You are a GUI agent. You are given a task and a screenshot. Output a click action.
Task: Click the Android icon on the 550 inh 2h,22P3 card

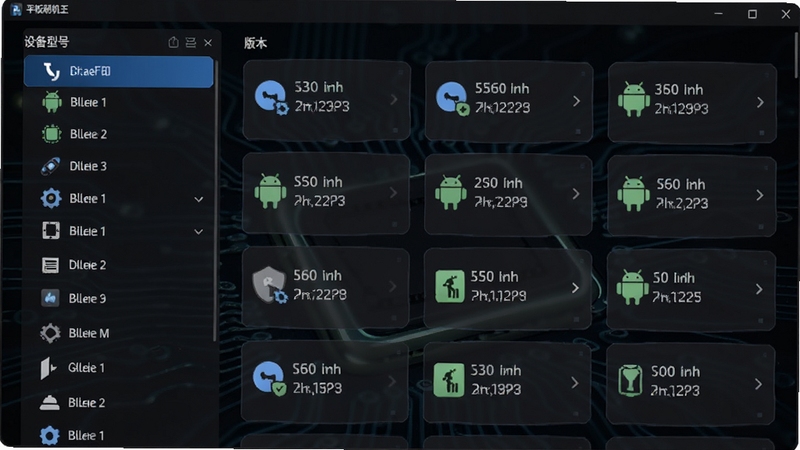(x=270, y=191)
